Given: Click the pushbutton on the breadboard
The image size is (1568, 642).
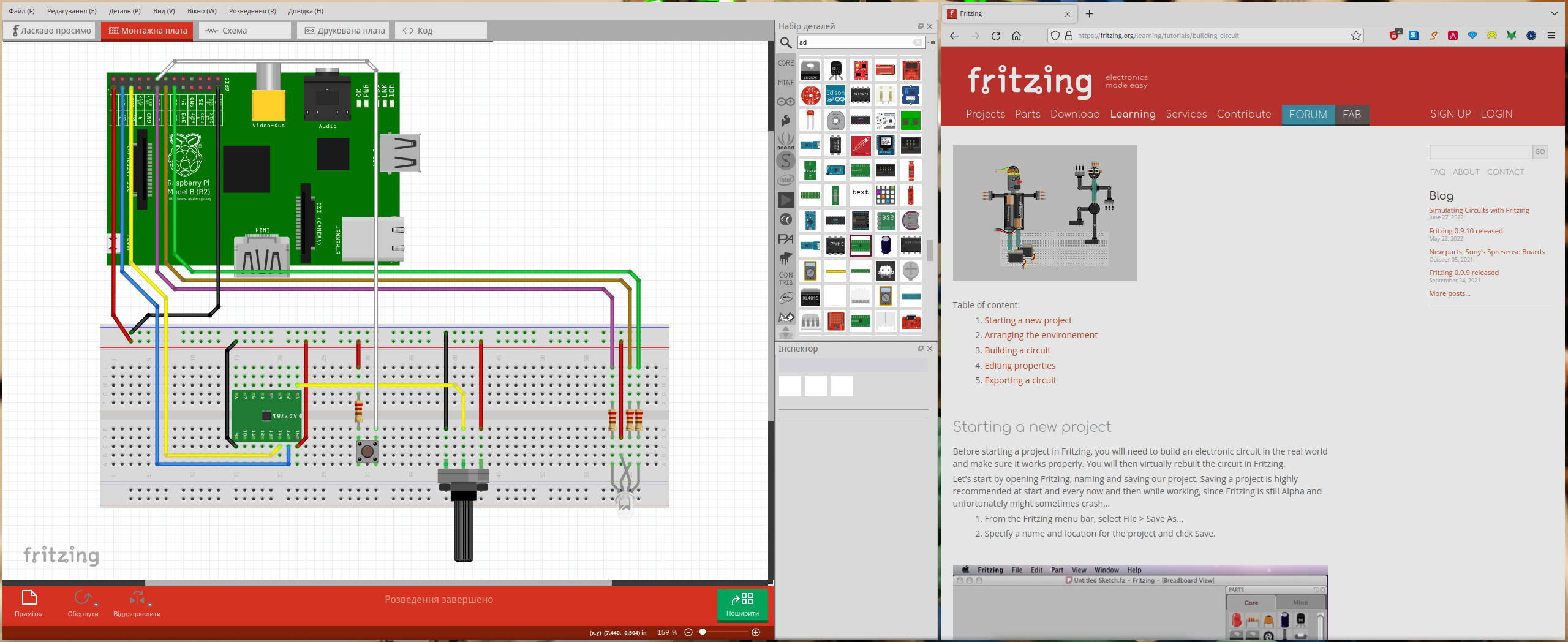Looking at the screenshot, I should [367, 452].
